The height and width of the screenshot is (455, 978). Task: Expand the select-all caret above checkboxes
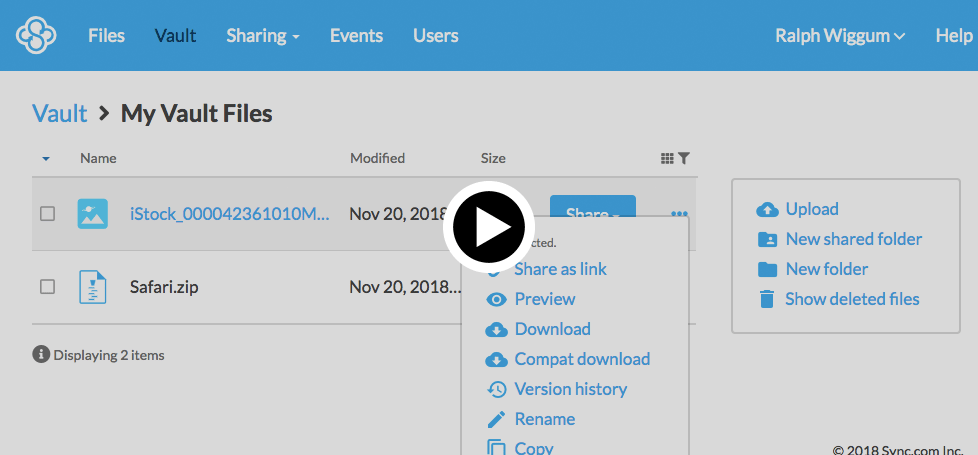coord(46,159)
